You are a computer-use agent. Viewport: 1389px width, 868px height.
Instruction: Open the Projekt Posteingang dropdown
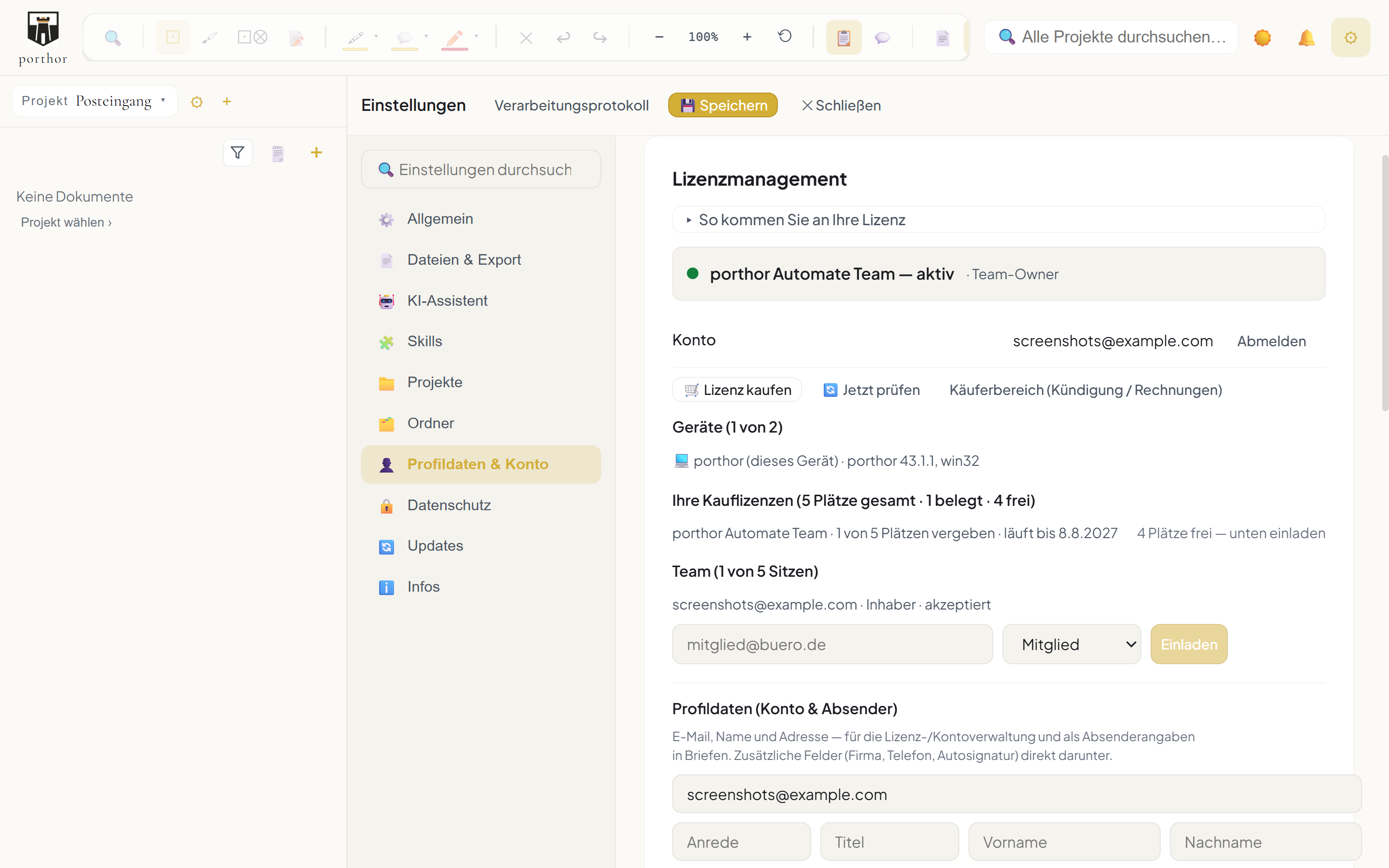[95, 101]
